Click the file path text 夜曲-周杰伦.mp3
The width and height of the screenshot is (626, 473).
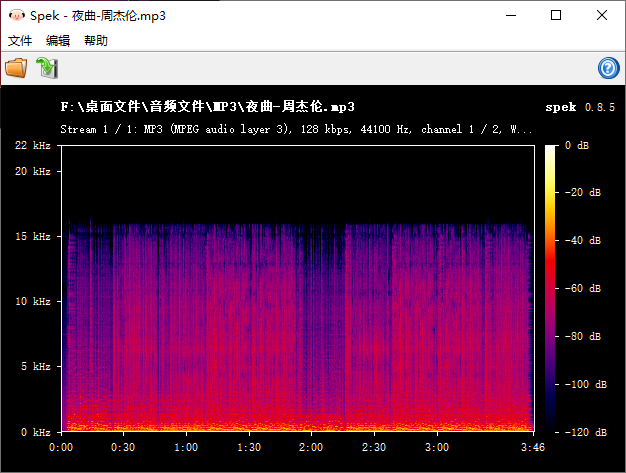tap(300, 107)
